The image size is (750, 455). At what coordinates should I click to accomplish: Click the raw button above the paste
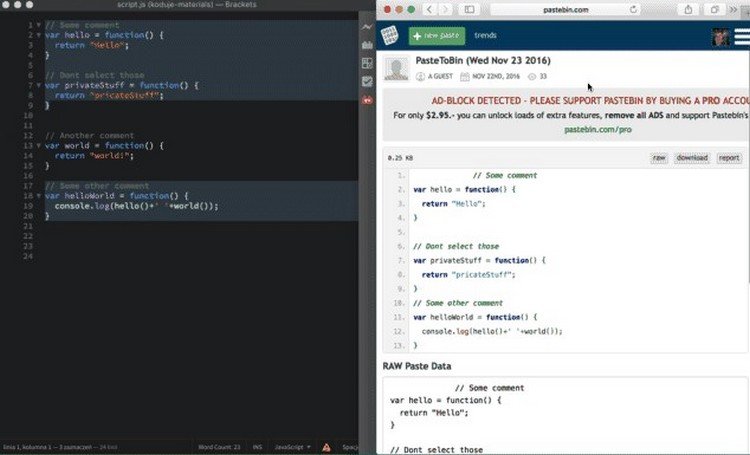(x=660, y=158)
